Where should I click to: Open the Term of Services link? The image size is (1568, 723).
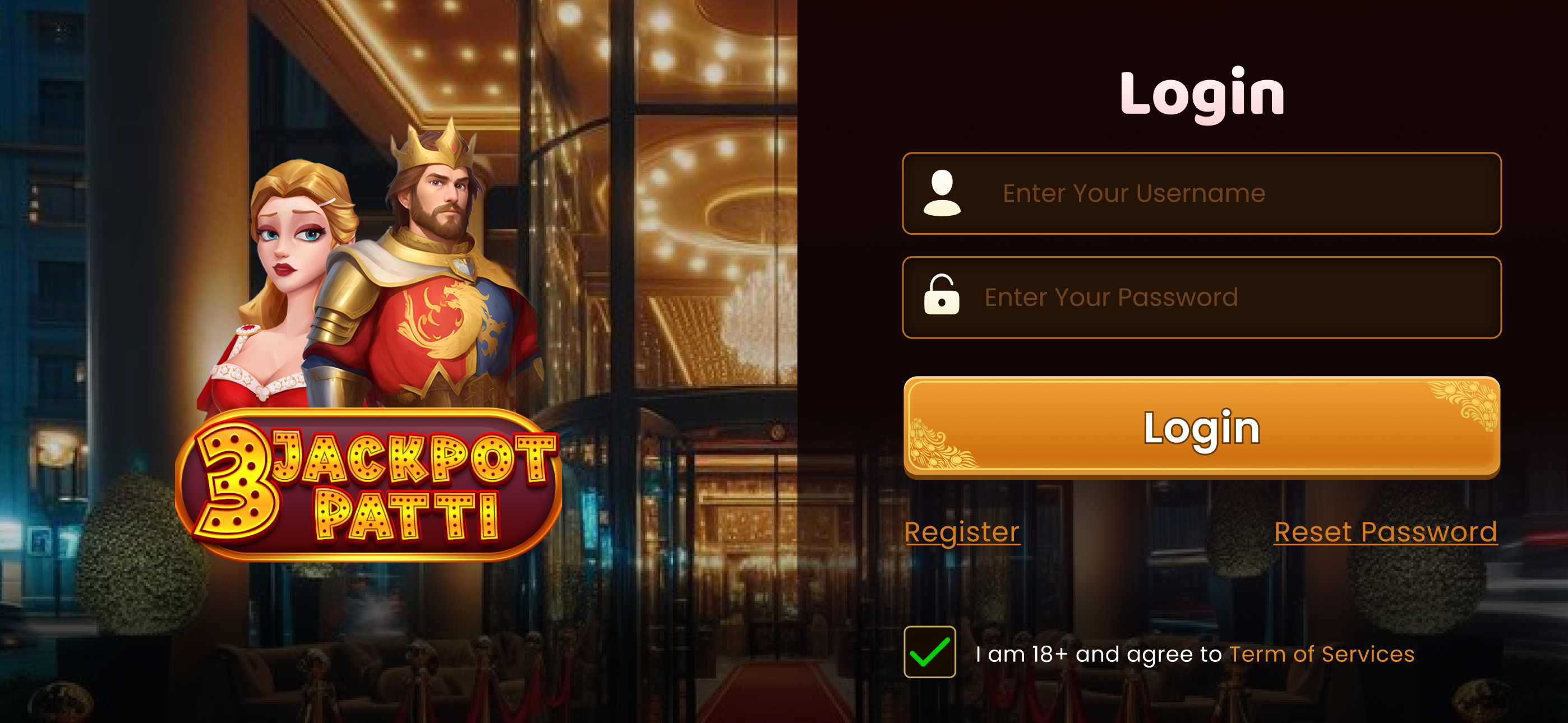(1321, 654)
